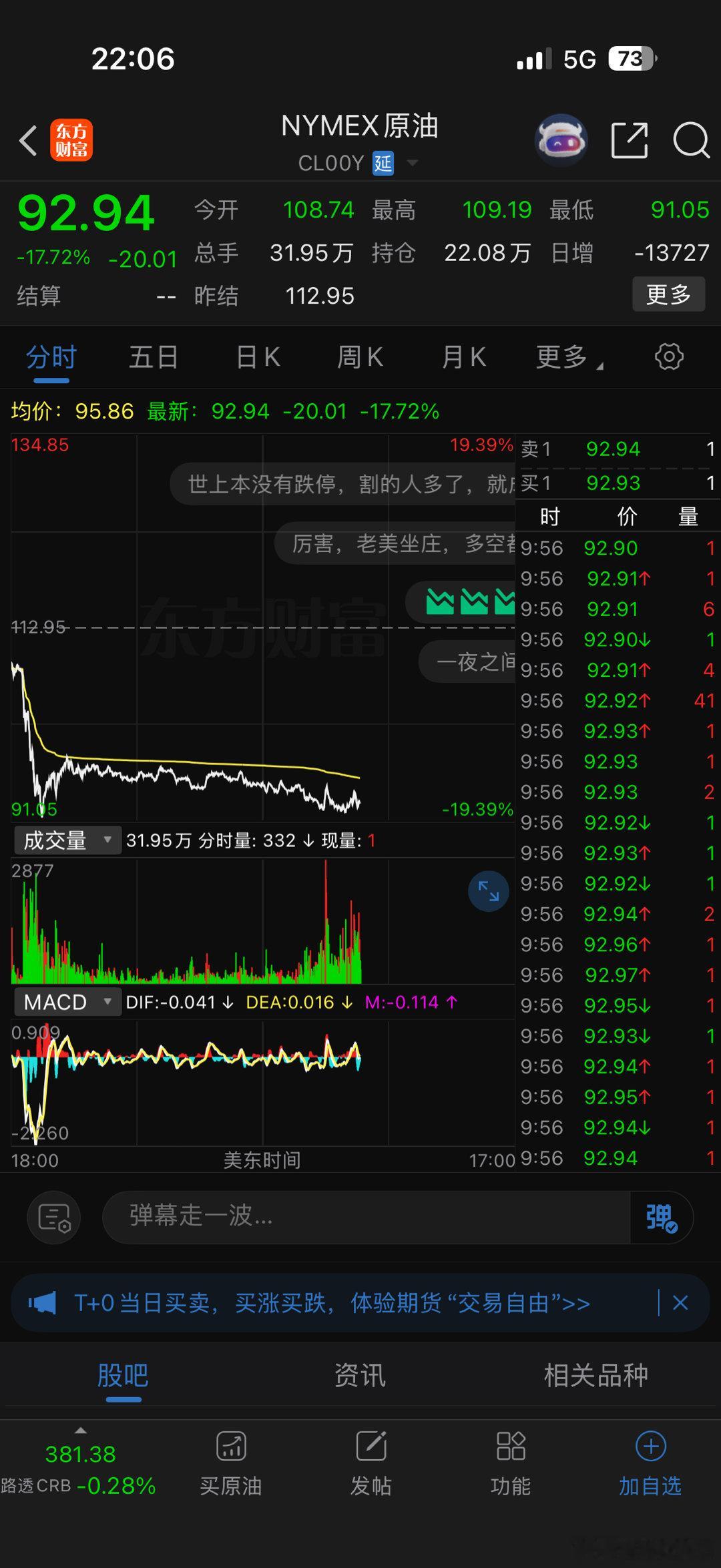Open the danmaku list settings icon

pos(54,1217)
